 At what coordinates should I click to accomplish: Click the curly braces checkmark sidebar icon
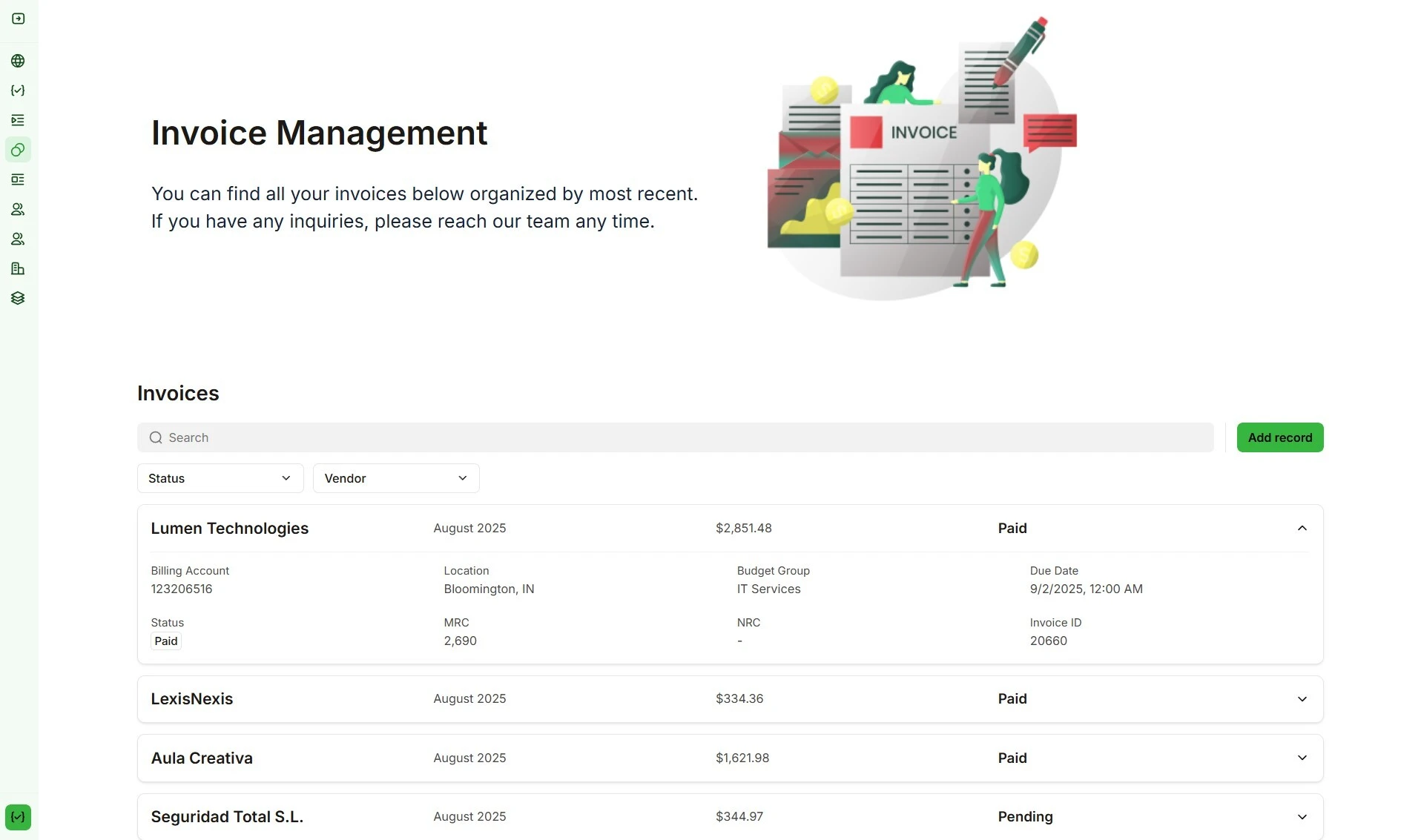pyautogui.click(x=19, y=90)
